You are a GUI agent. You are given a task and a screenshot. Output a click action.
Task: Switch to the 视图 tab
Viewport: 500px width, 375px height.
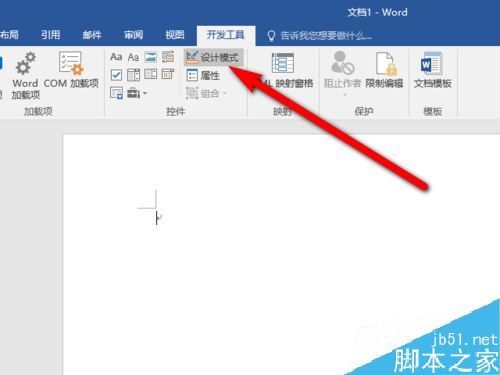tap(175, 35)
